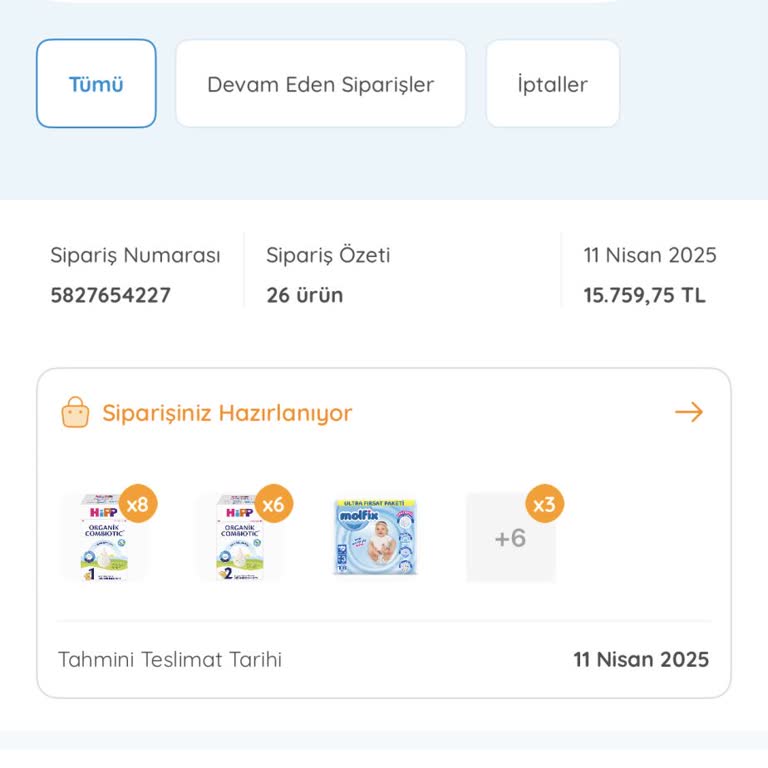This screenshot has height=768, width=768.
Task: Click the Sipariş Özeti label
Action: [328, 255]
